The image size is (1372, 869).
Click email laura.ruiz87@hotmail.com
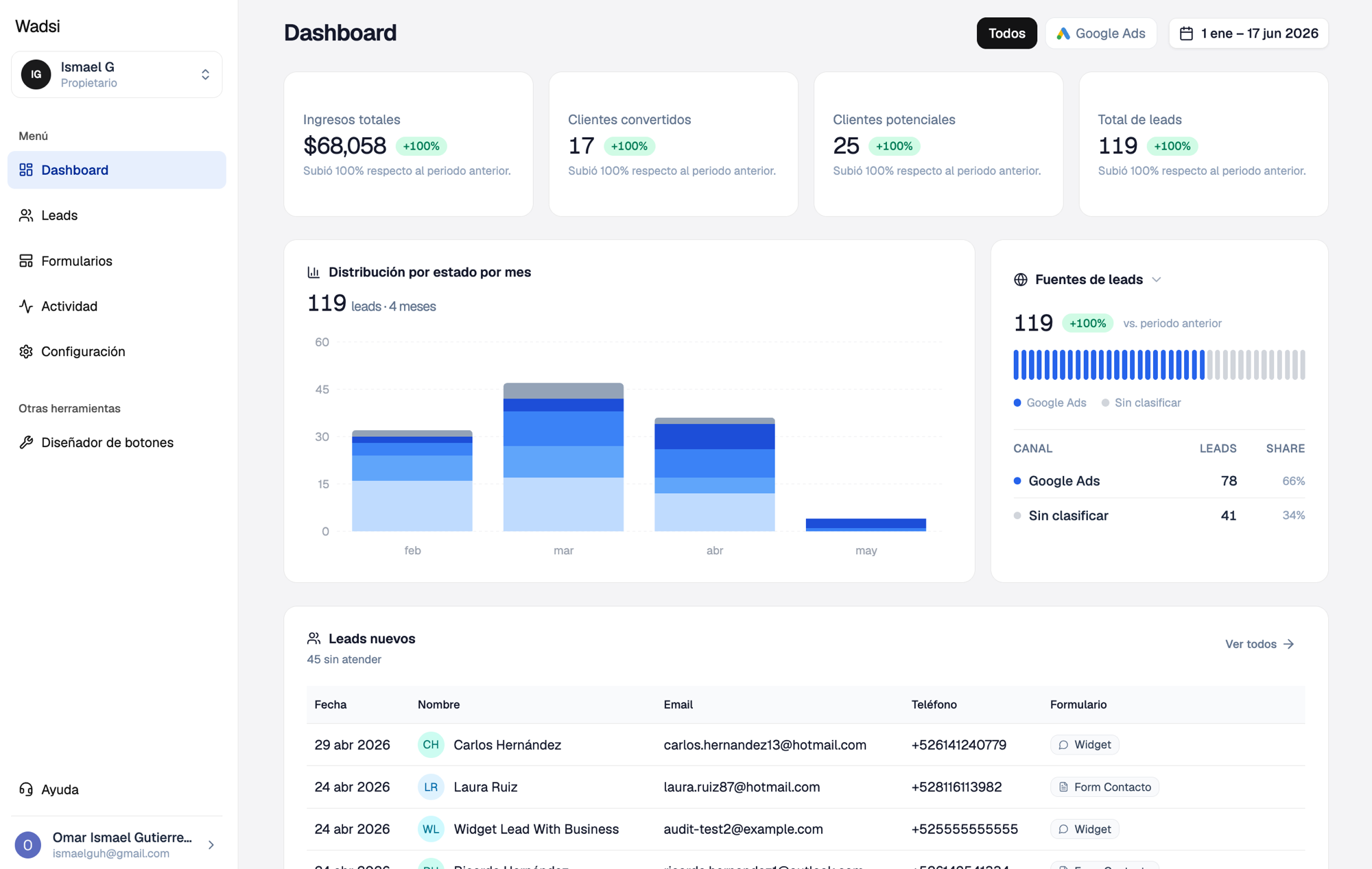[742, 787]
